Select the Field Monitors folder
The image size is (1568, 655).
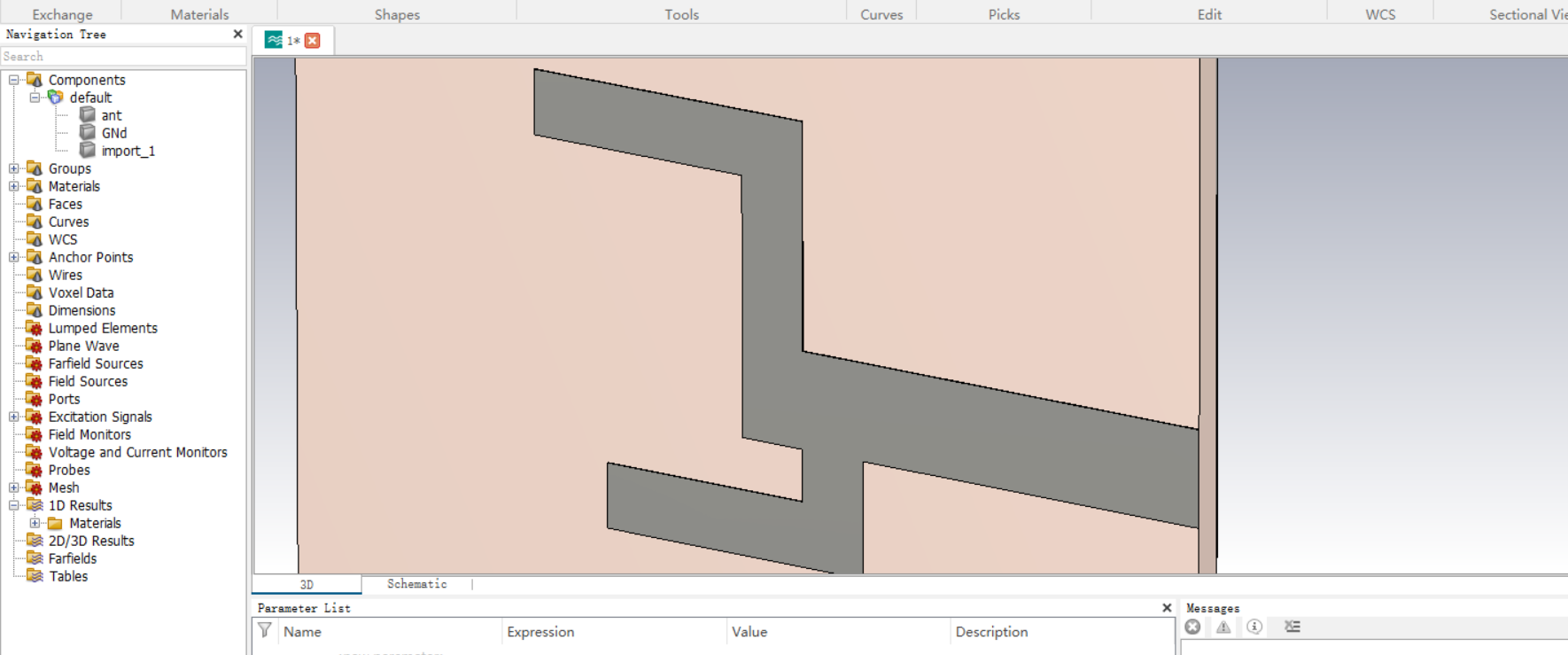pyautogui.click(x=89, y=434)
